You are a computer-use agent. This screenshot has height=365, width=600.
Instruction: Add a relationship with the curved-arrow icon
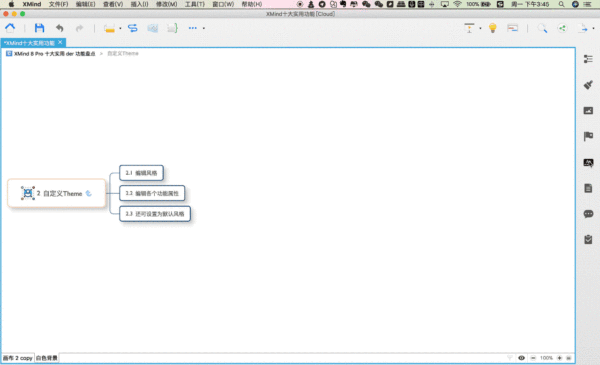132,28
